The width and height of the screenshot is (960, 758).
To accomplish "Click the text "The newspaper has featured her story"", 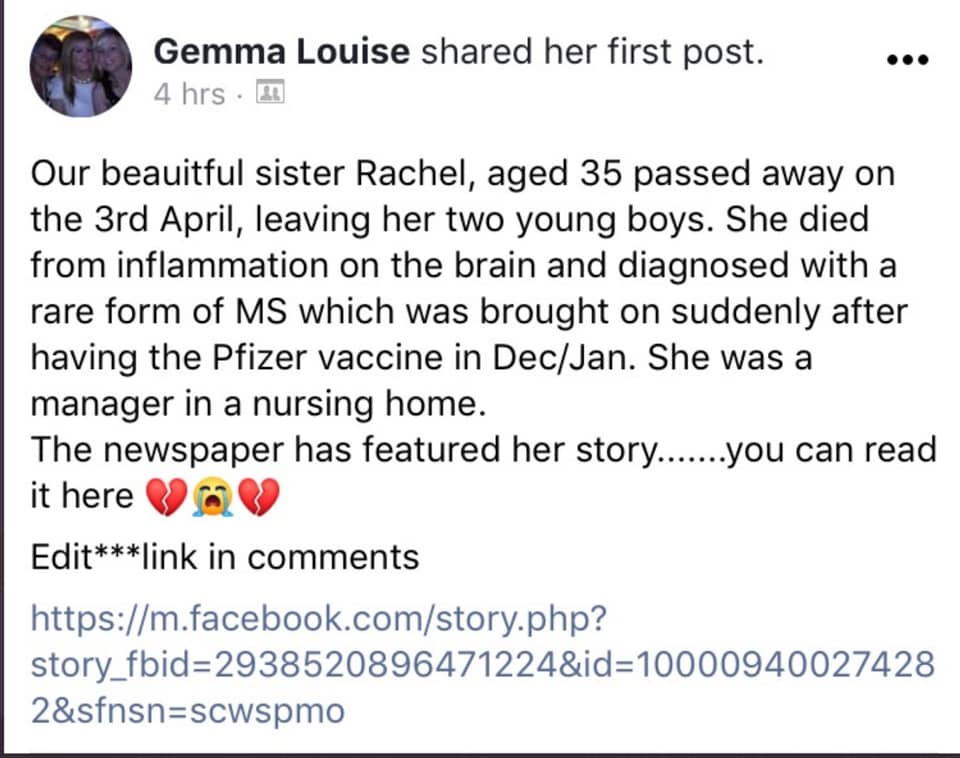I will [345, 449].
